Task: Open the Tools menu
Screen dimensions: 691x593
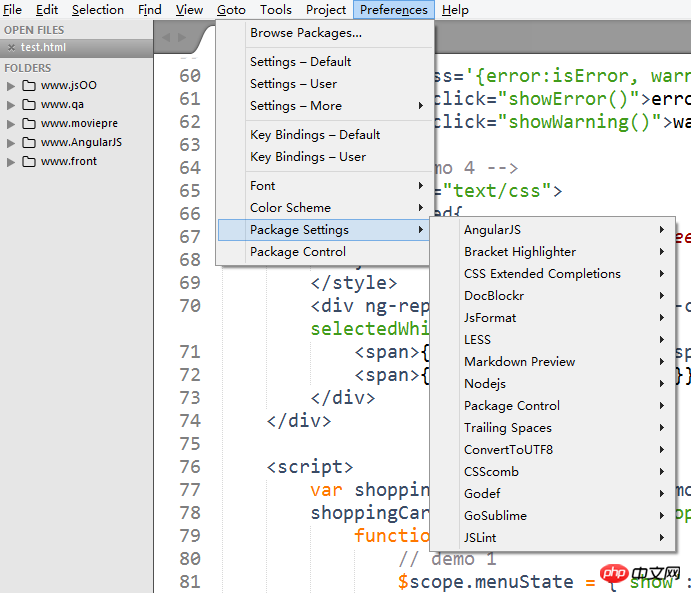Action: tap(275, 10)
